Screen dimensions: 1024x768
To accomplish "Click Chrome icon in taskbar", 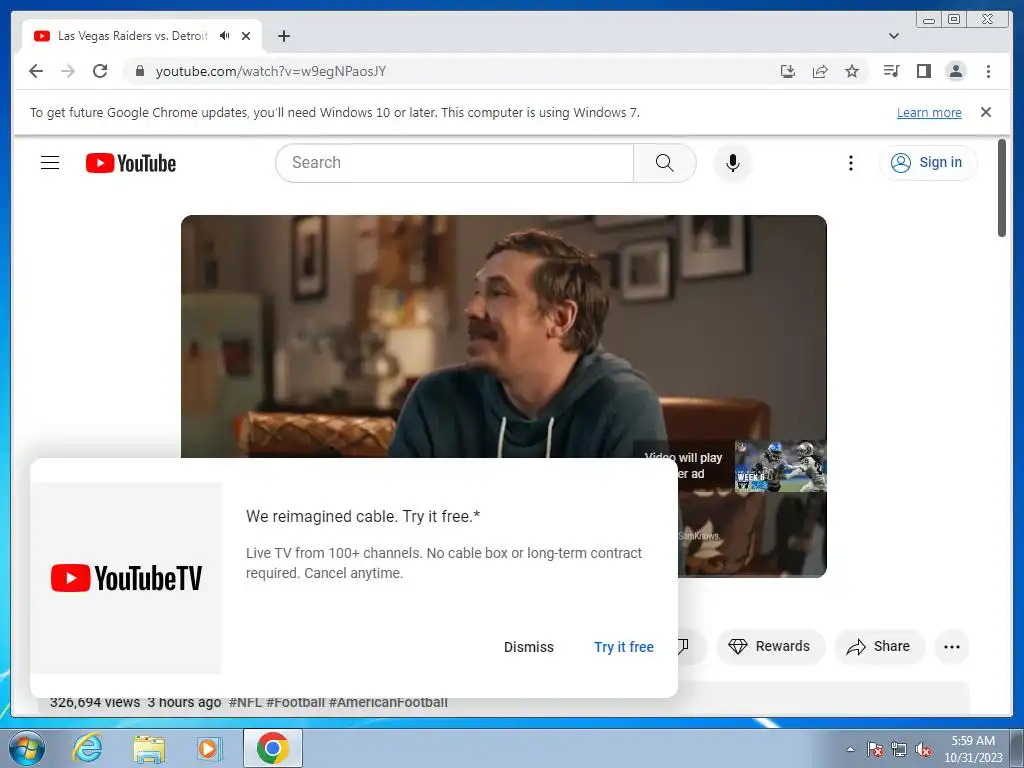I will click(x=273, y=748).
